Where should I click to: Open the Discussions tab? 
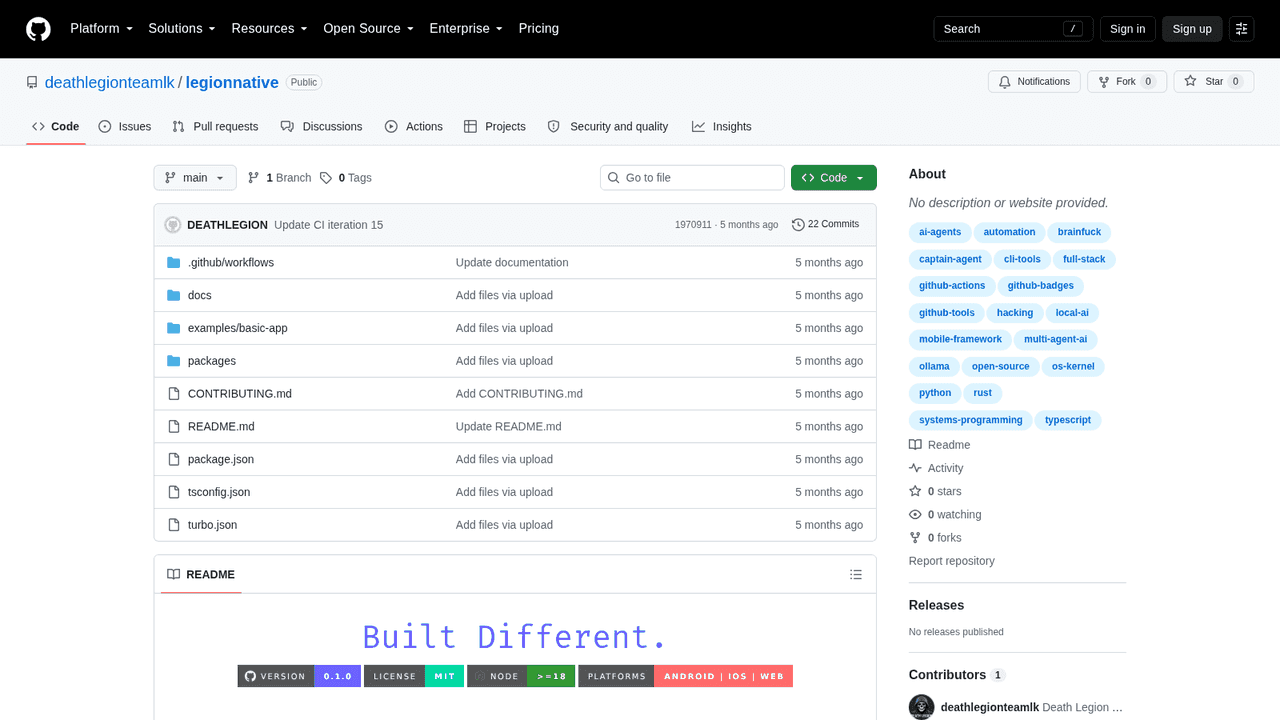point(322,127)
